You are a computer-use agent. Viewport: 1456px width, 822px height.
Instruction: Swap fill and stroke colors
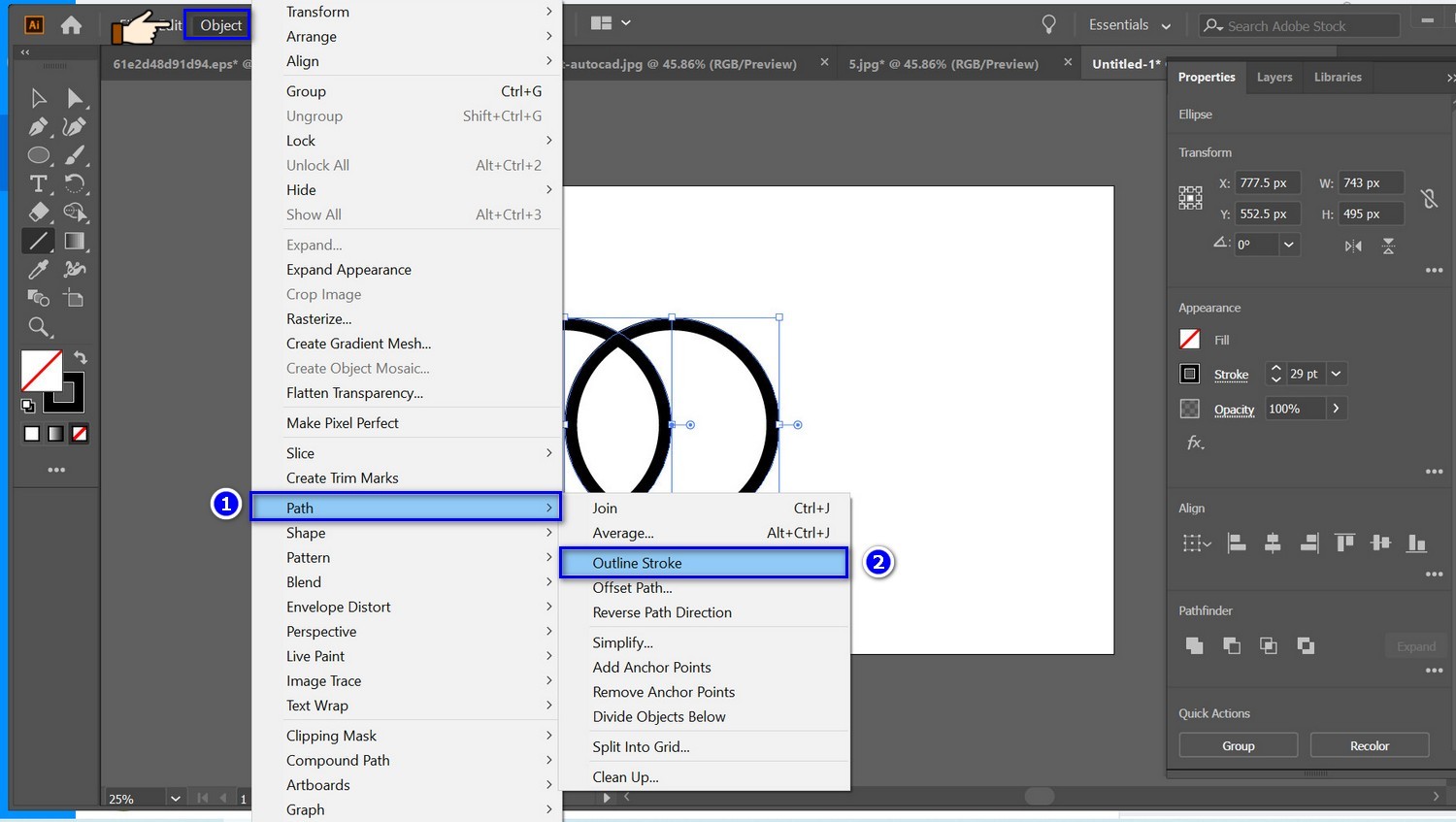(x=81, y=358)
